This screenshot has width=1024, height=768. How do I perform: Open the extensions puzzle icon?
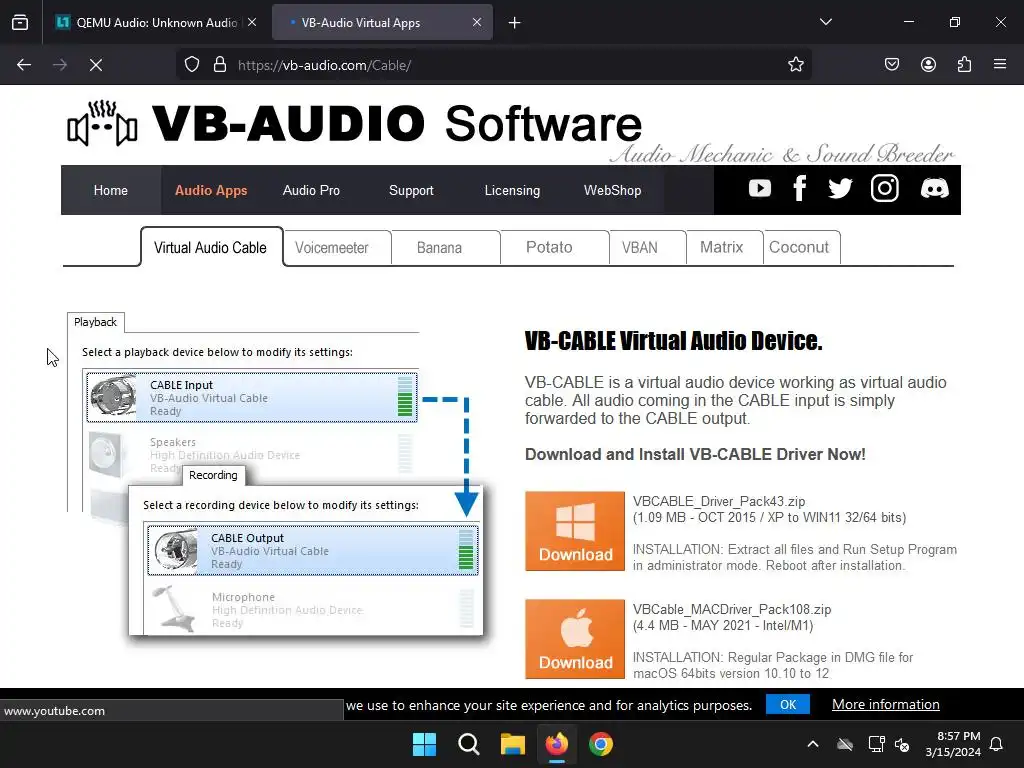[x=964, y=65]
